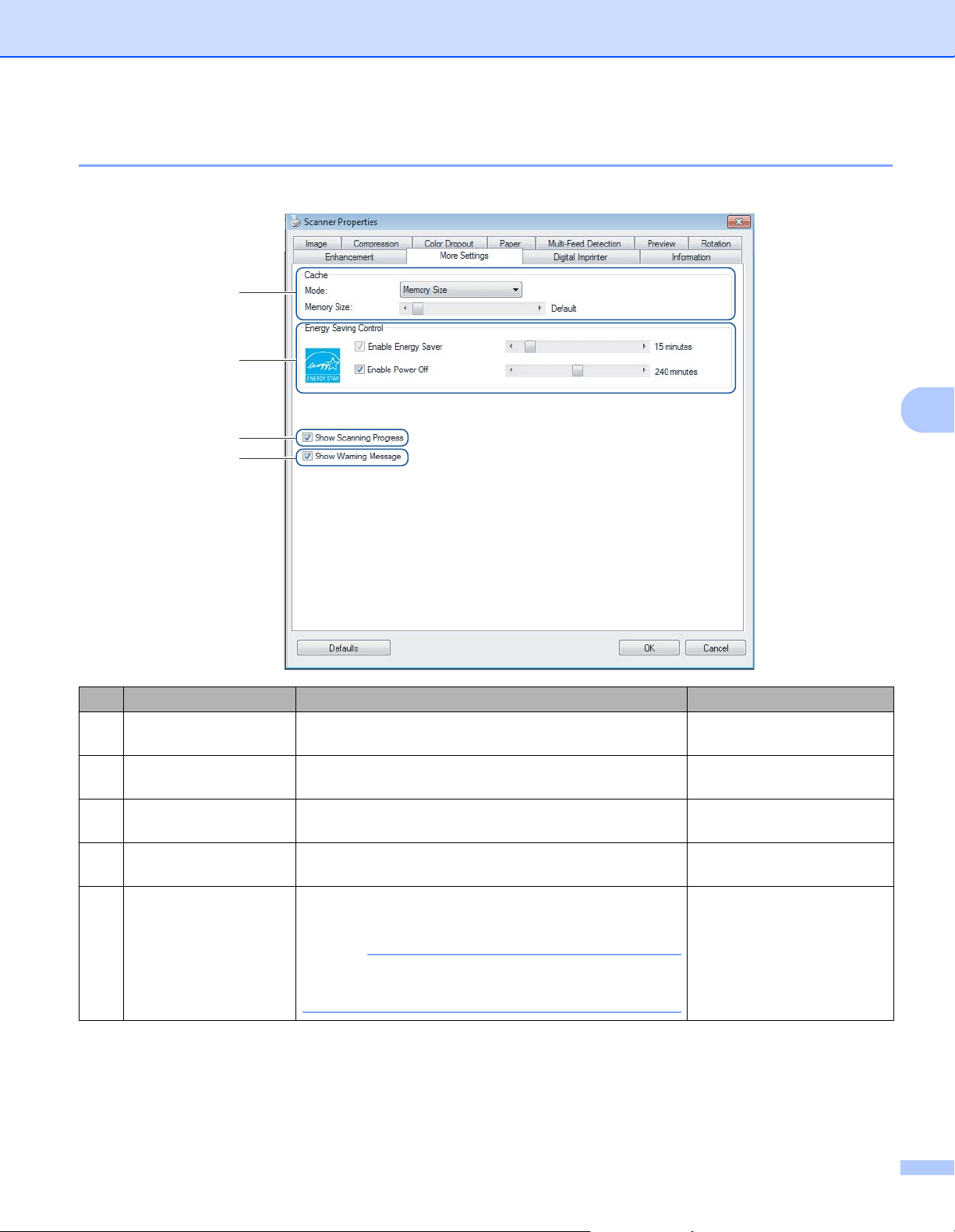Click the 'Default' memory size label
The image size is (955, 1232).
(x=564, y=309)
